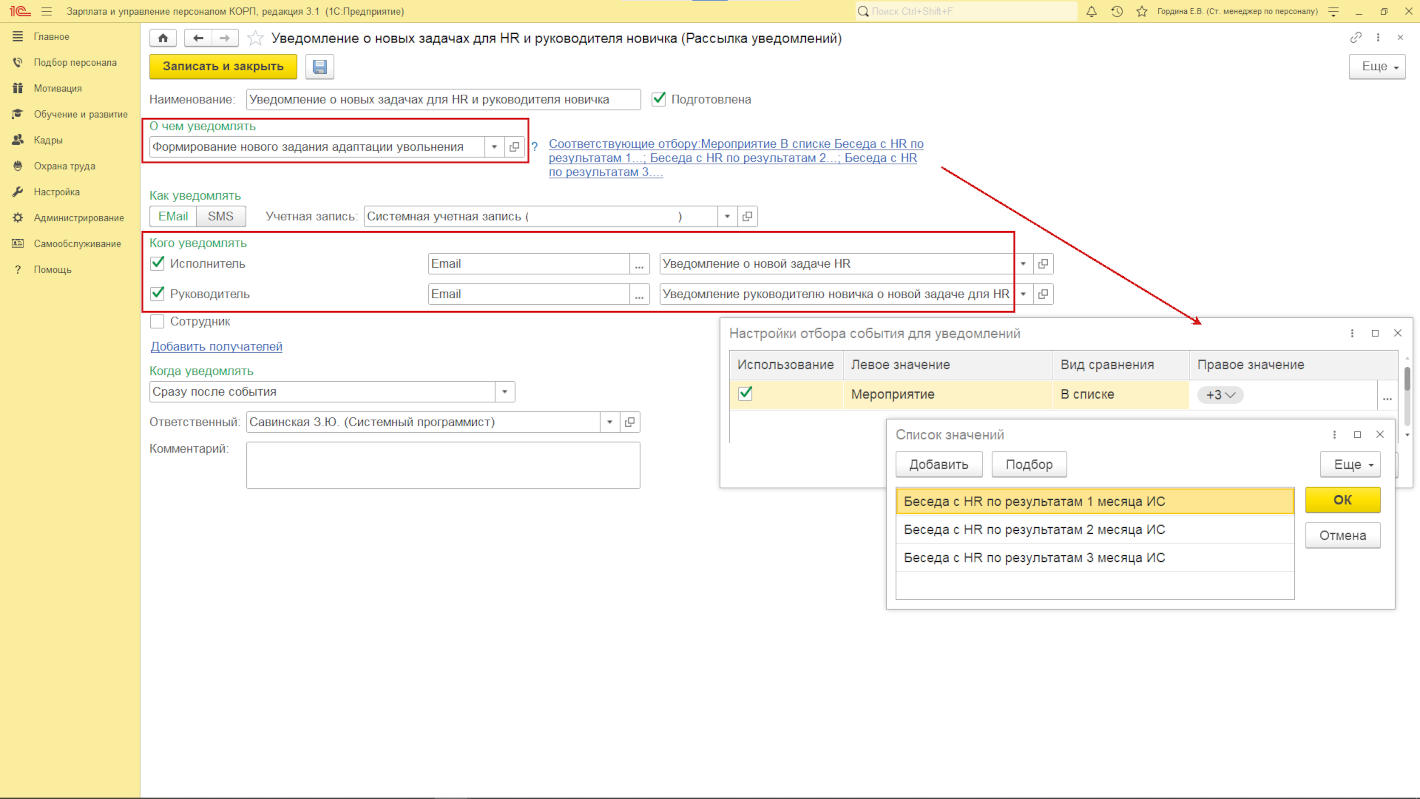Expand the Когда уведомлять dropdown
Image resolution: width=1420 pixels, height=799 pixels.
click(x=505, y=392)
